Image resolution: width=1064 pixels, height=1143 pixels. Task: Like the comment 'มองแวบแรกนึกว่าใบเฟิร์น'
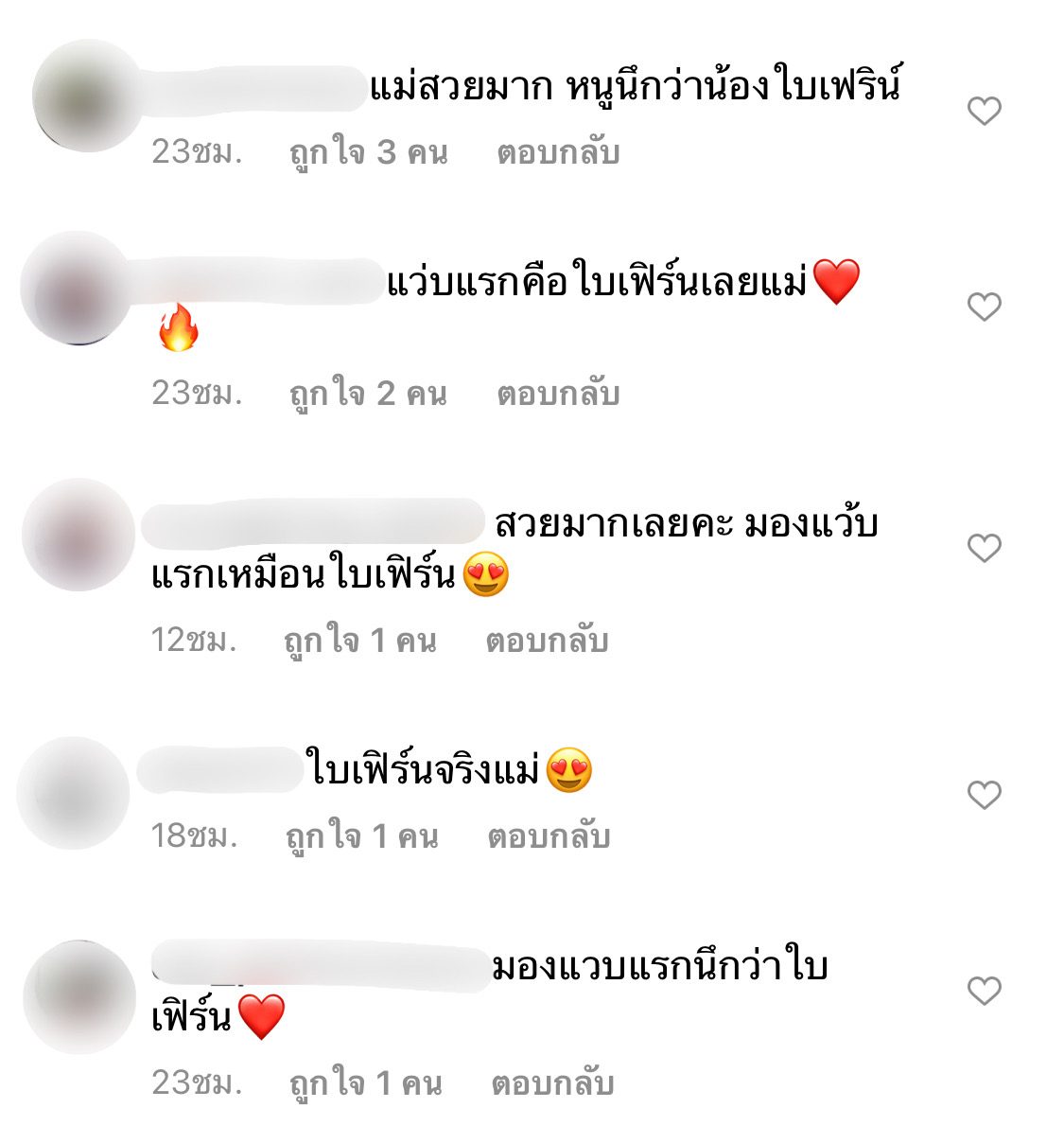tap(985, 991)
